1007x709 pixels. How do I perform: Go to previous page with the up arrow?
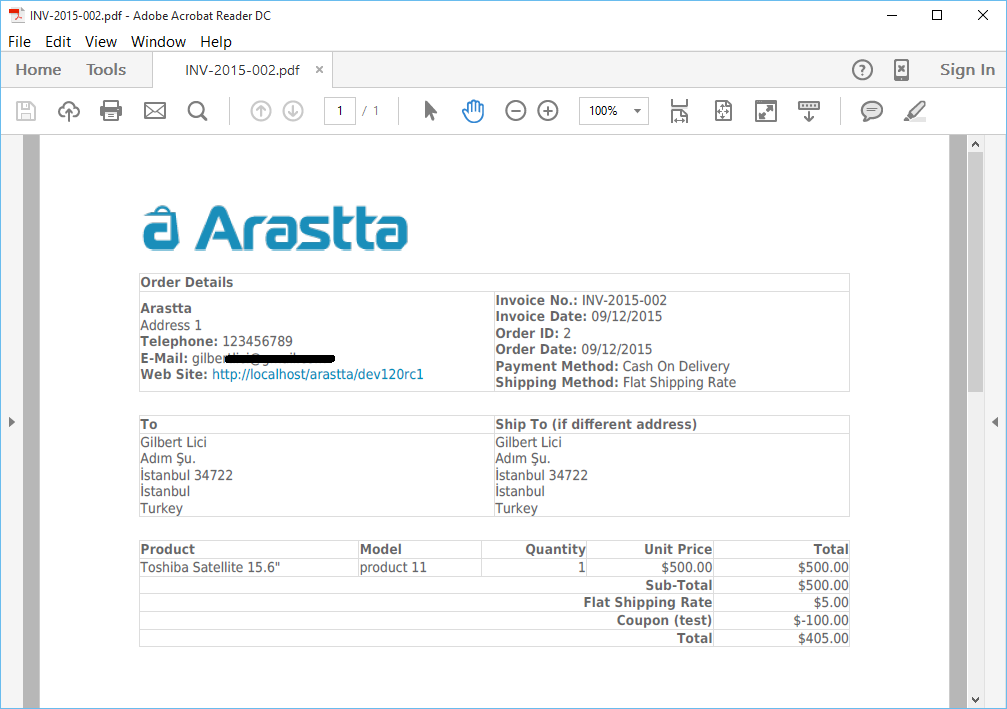click(261, 111)
